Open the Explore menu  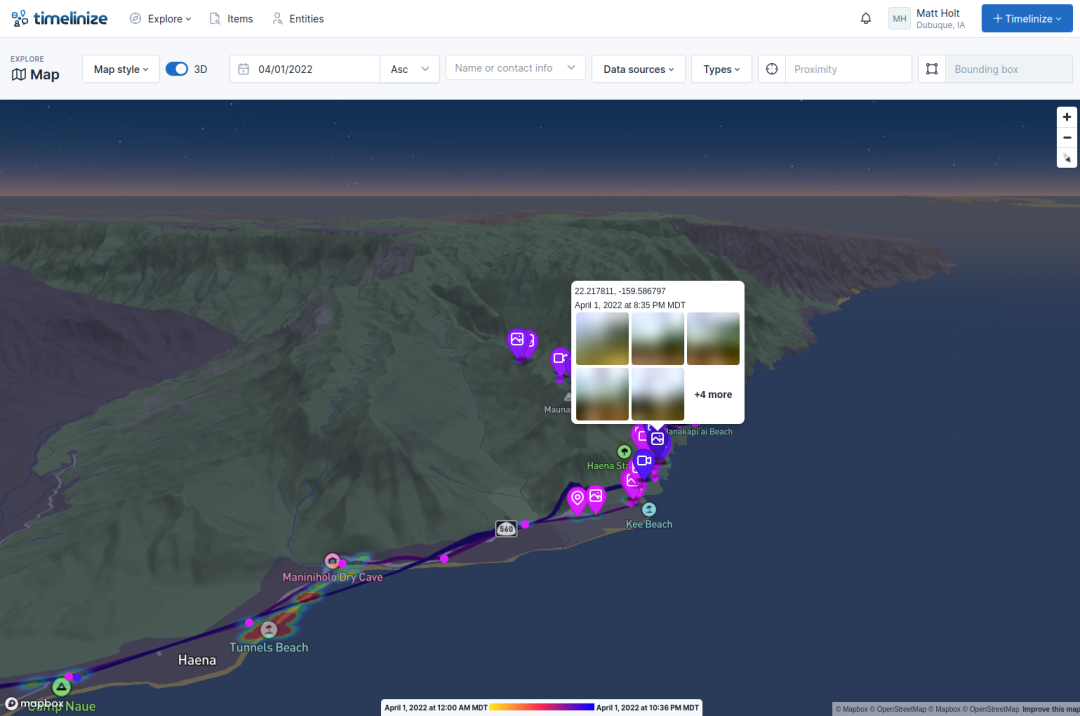pos(161,19)
